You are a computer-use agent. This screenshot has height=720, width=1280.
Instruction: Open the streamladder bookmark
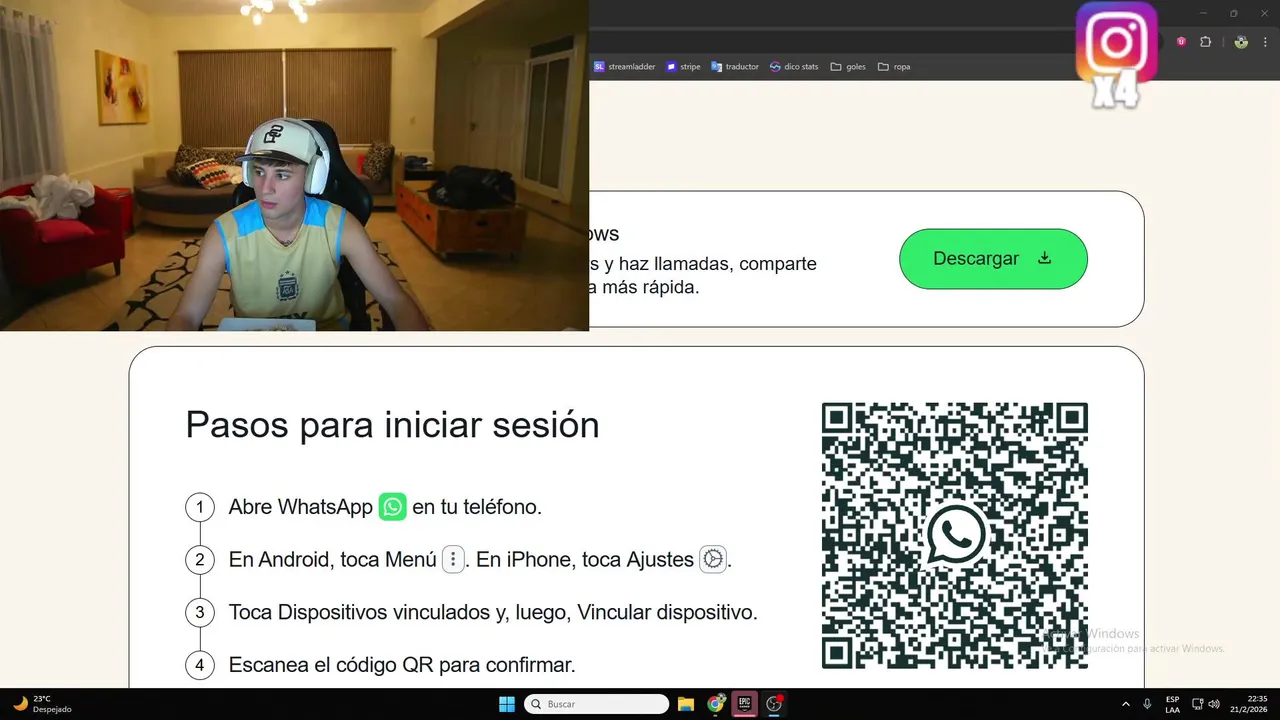625,67
